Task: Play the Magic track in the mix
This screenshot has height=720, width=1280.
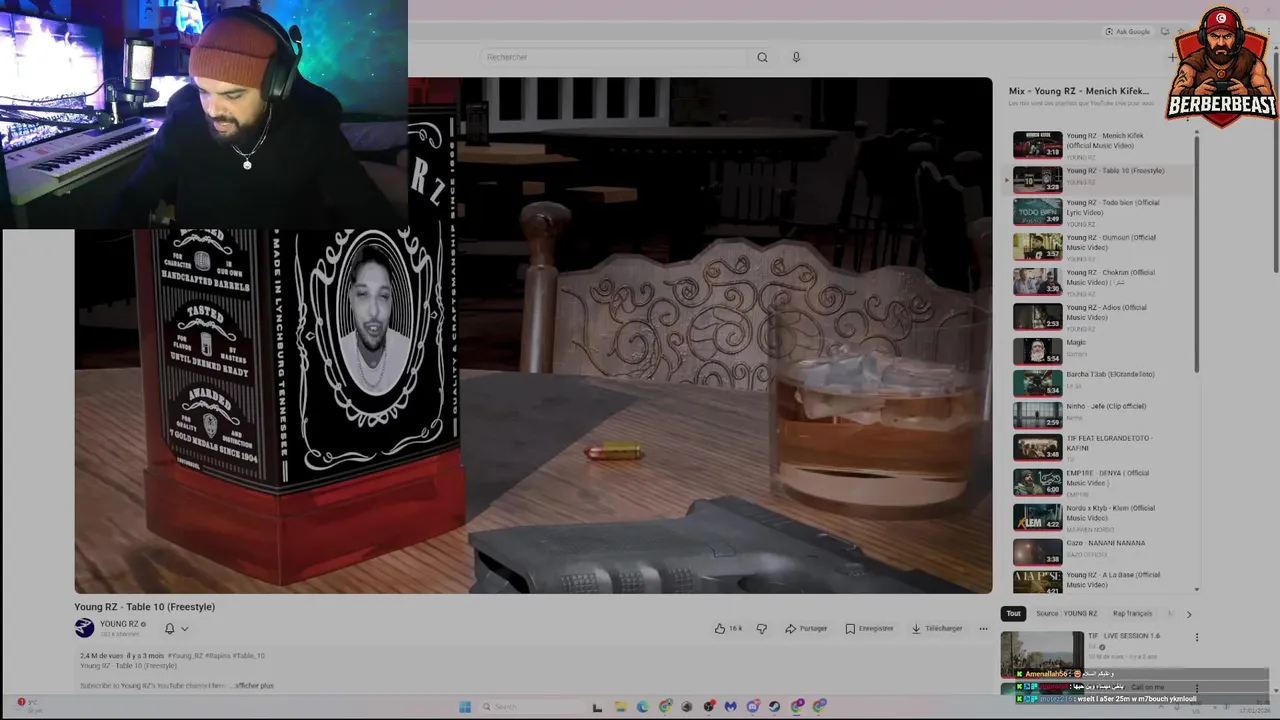Action: [x=1099, y=351]
